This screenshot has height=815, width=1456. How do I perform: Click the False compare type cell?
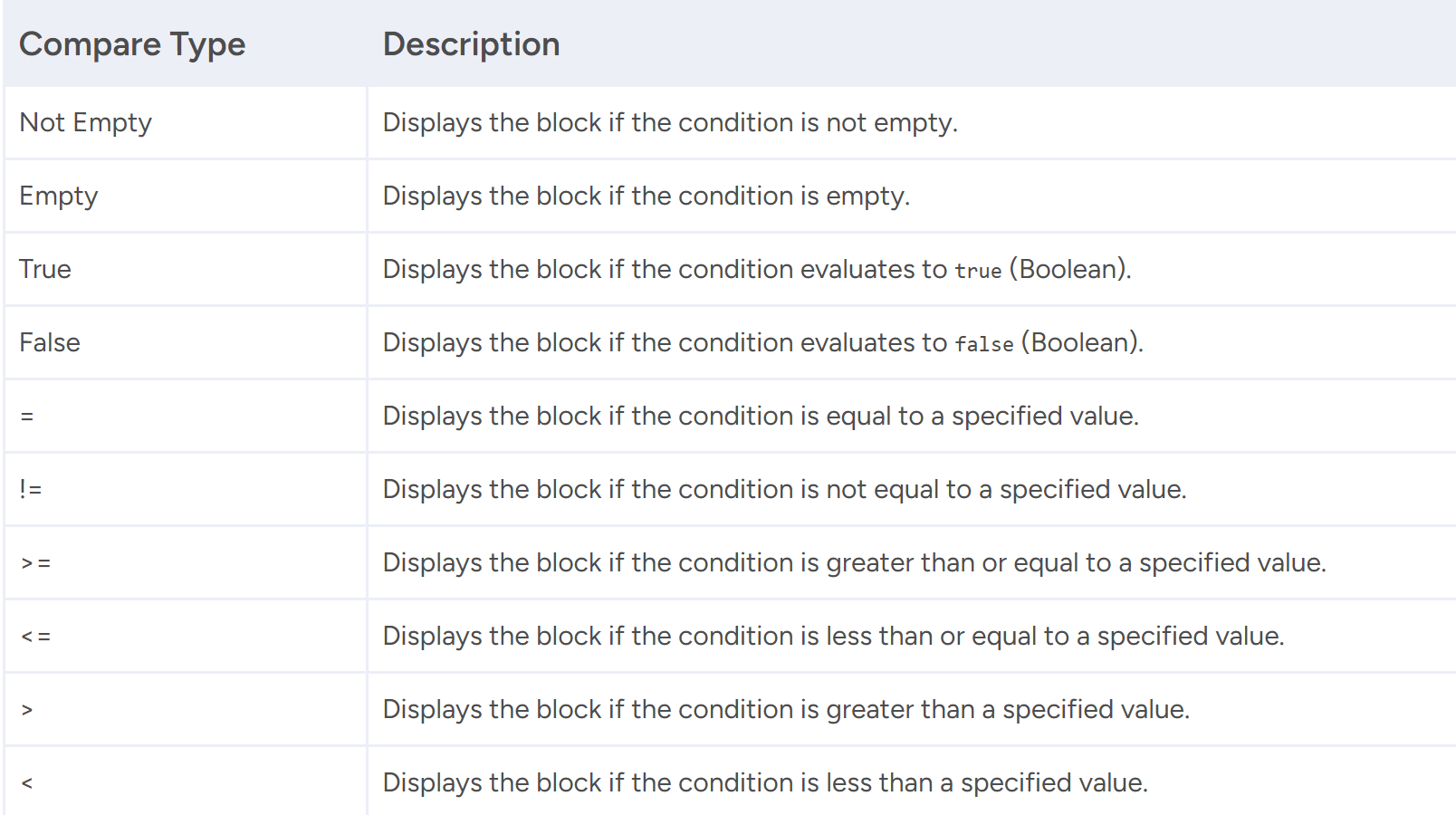point(50,342)
